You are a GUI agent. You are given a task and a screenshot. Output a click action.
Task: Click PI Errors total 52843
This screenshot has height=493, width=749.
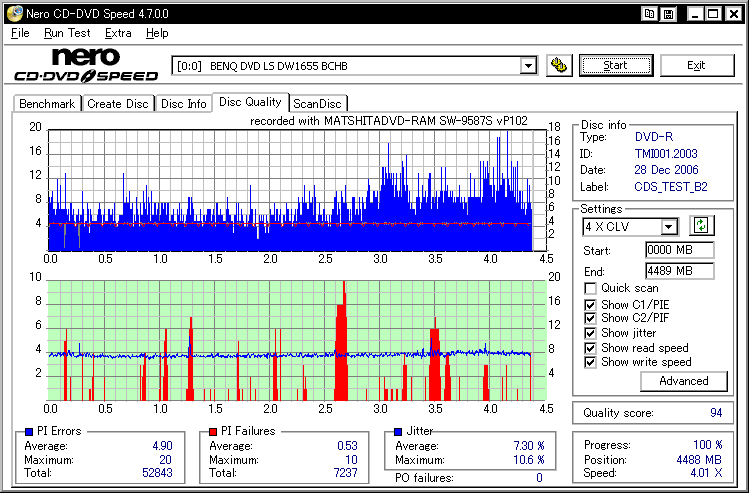tap(157, 473)
